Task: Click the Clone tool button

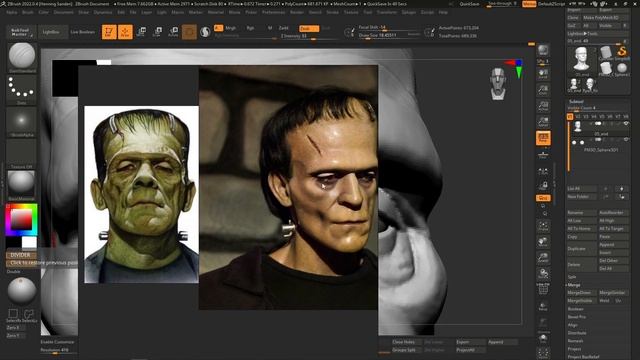Action: 573,18
